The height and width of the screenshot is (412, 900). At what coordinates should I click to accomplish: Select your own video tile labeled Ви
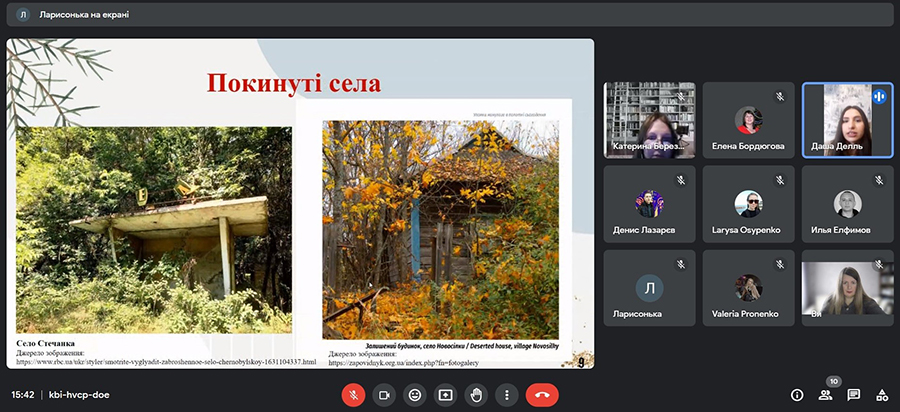[x=848, y=288]
